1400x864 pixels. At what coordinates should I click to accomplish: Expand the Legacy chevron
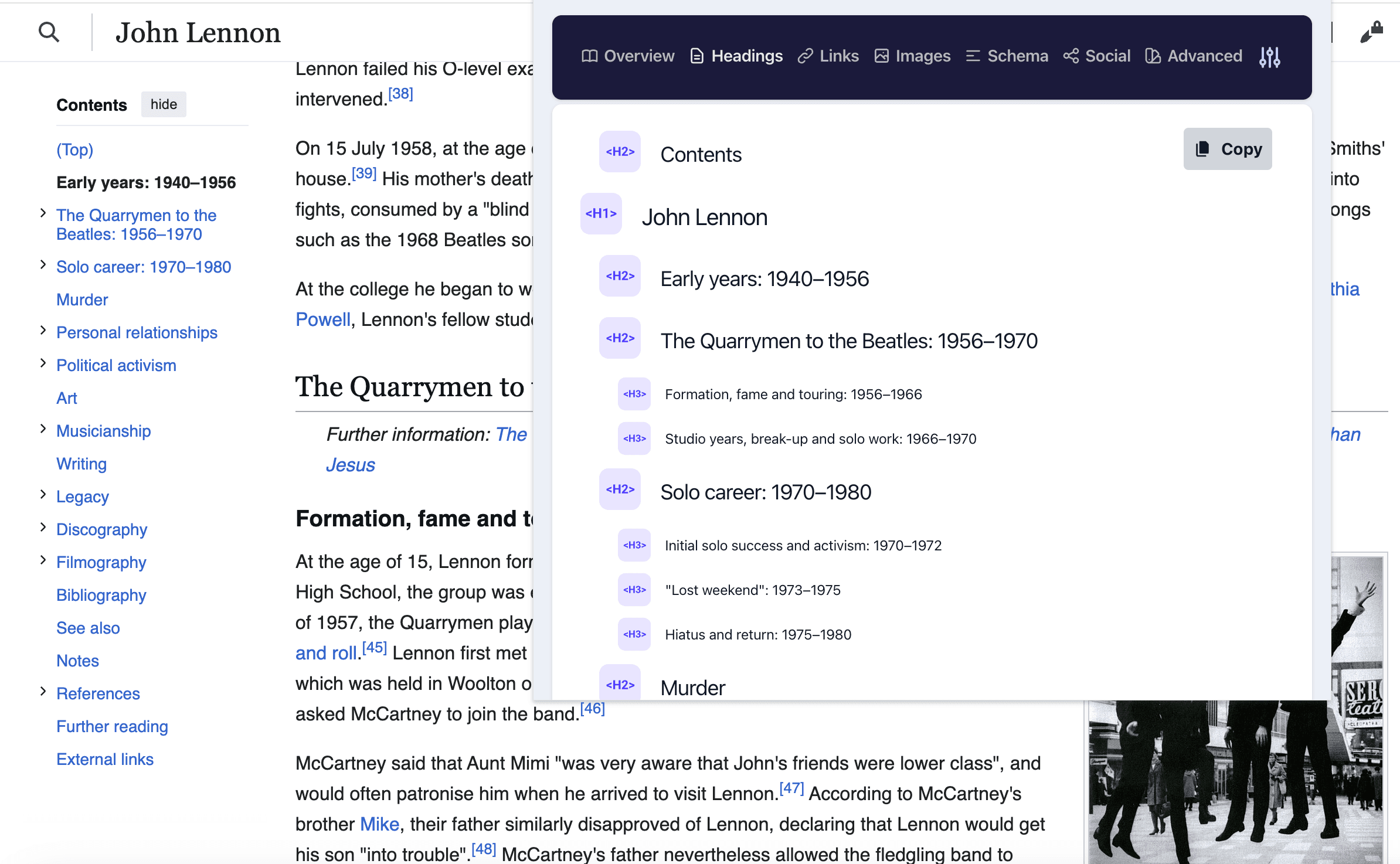(x=43, y=495)
